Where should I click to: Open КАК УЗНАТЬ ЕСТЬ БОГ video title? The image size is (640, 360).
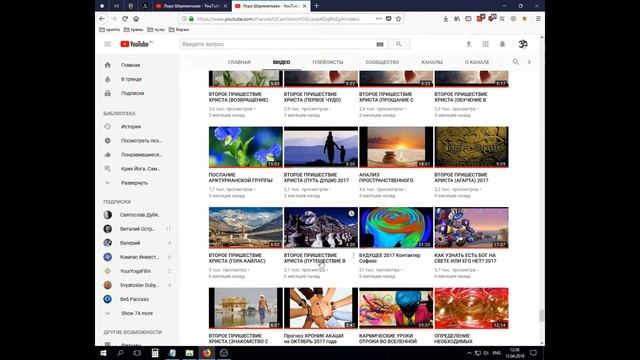click(x=465, y=258)
